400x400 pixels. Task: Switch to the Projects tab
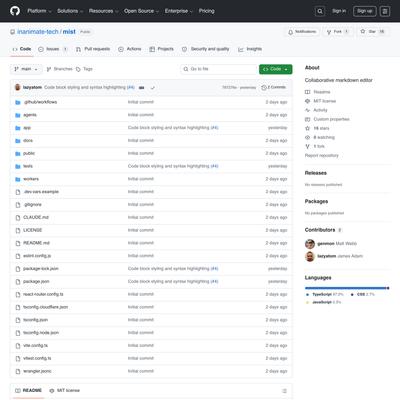tap(162, 49)
